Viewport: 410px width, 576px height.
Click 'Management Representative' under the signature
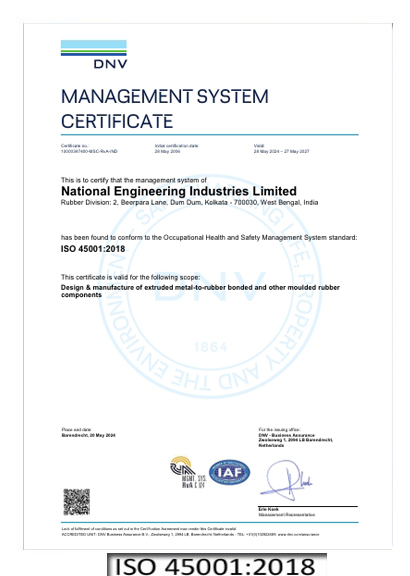tap(287, 515)
